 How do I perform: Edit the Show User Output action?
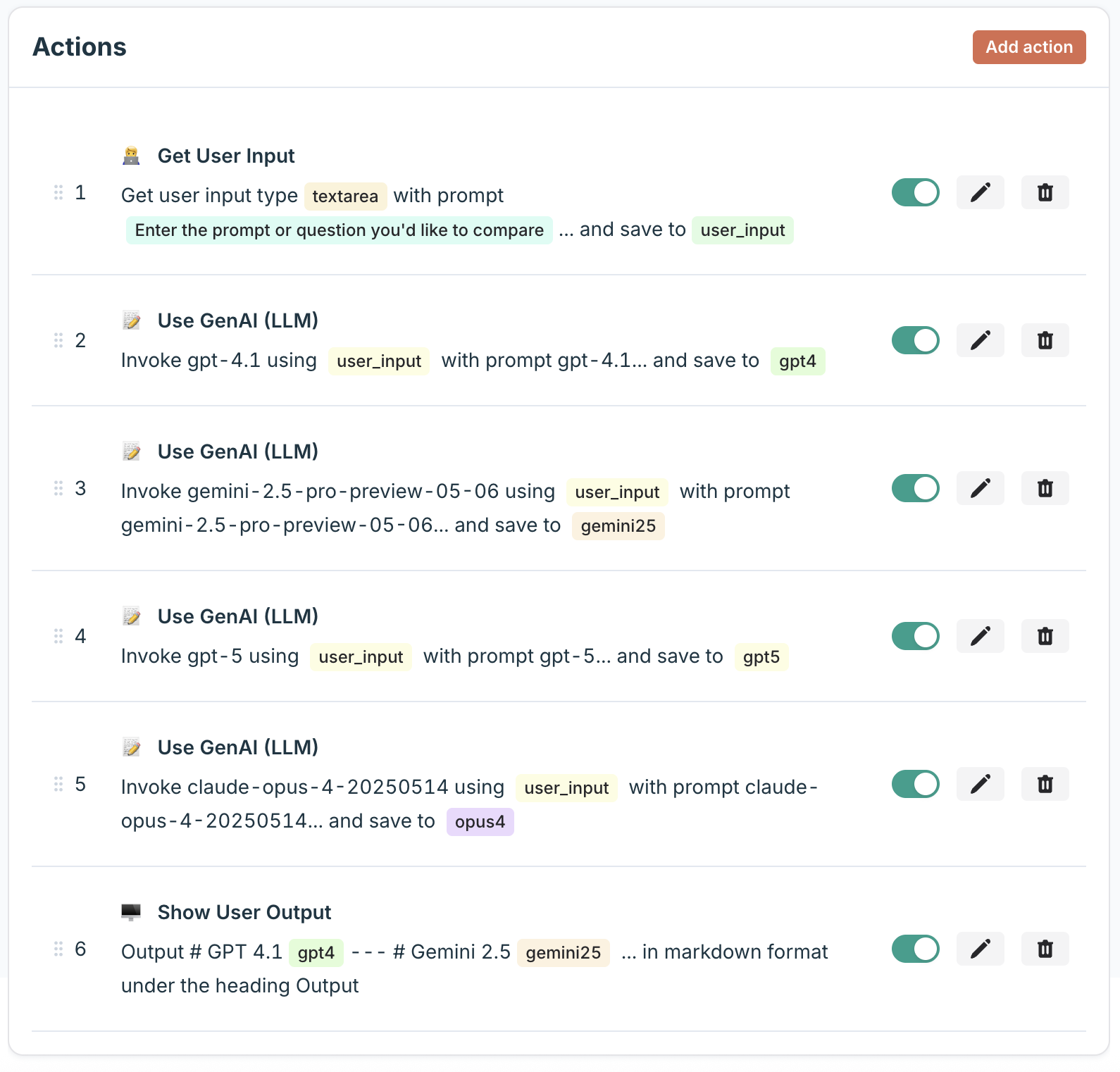point(981,949)
